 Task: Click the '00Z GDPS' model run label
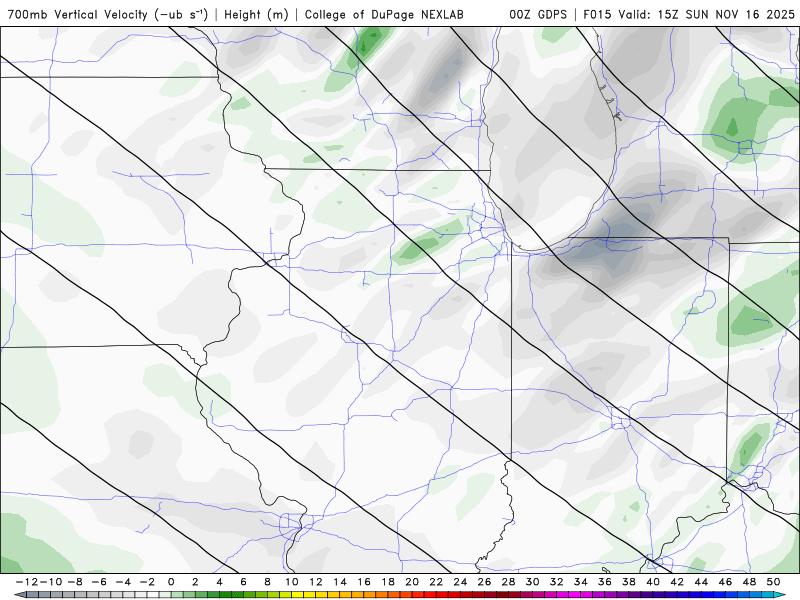tap(538, 14)
